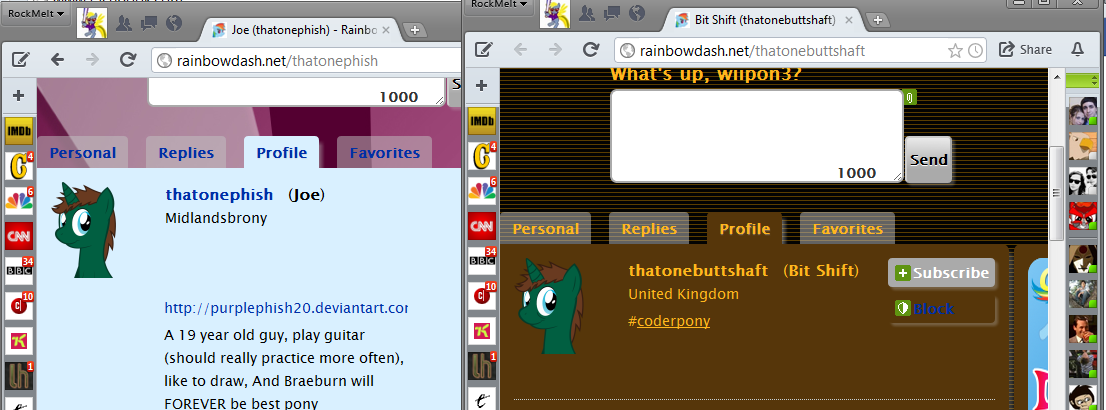Image resolution: width=1106 pixels, height=410 pixels.
Task: Open the CNN app in the left window sidebar
Action: (x=18, y=236)
